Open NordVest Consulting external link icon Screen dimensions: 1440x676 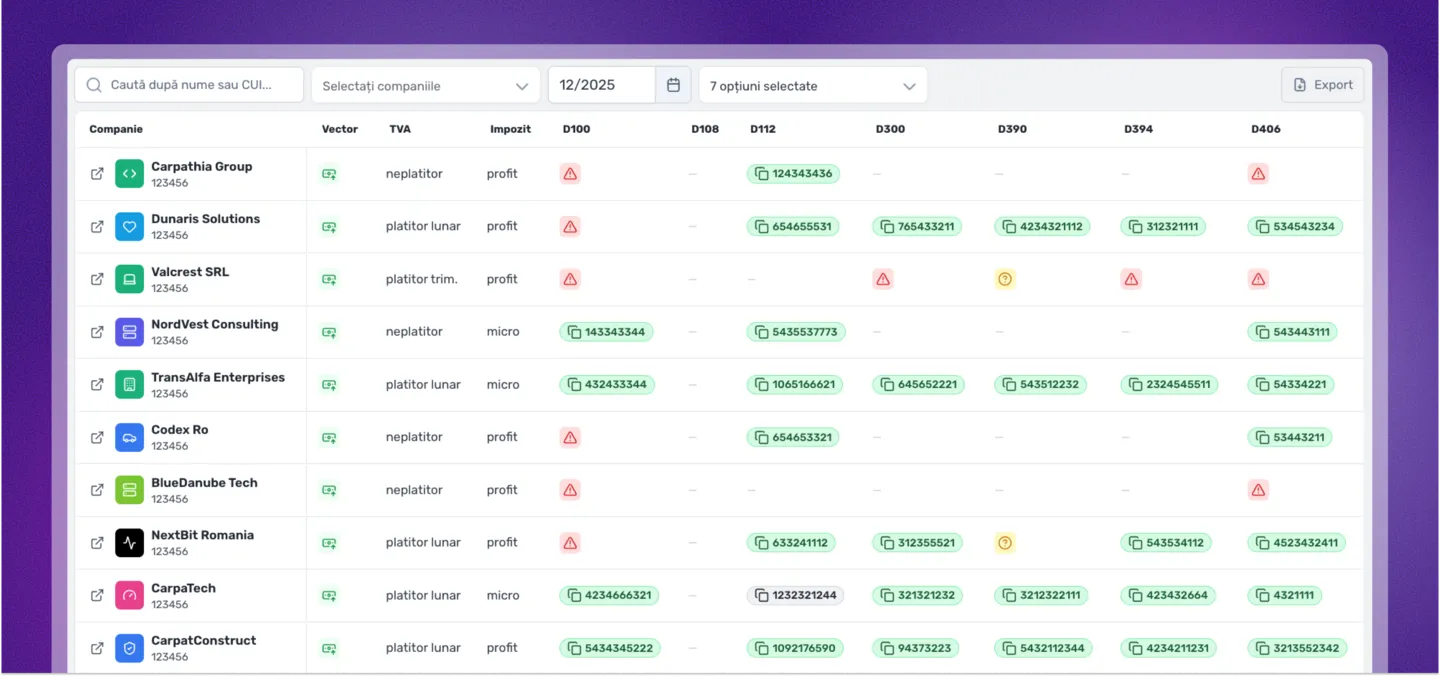pyautogui.click(x=97, y=332)
